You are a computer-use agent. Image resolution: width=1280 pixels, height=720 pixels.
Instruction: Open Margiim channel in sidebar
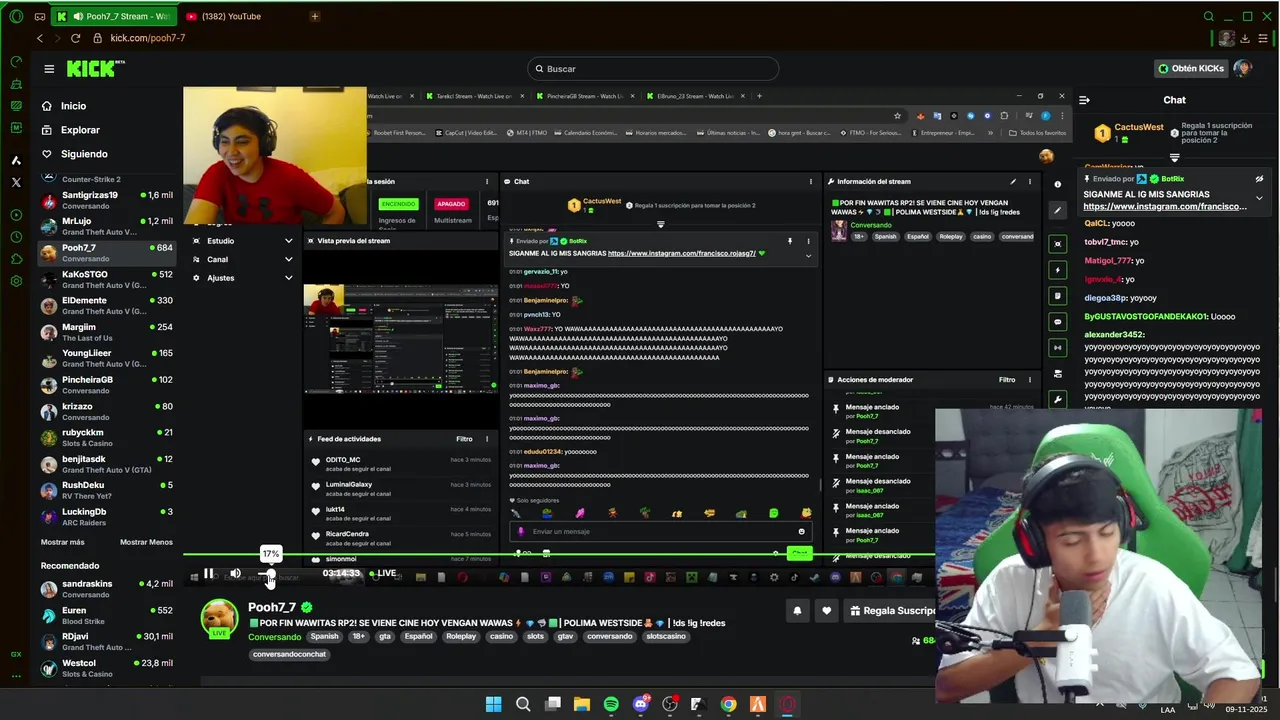tap(107, 332)
